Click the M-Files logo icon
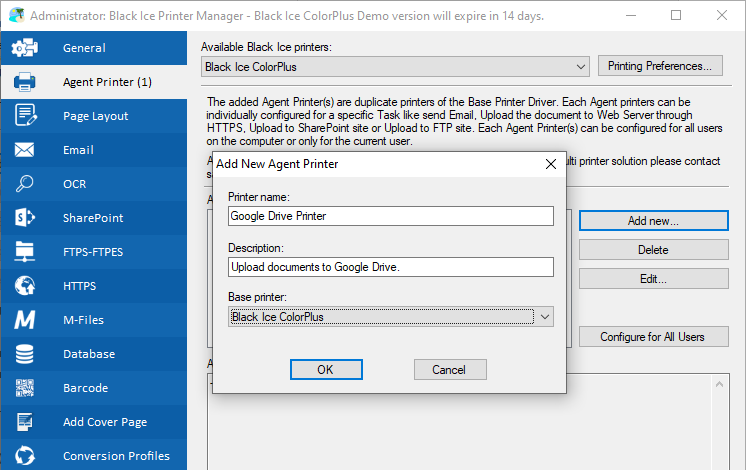Screen dimensions: 746x470 [25, 320]
